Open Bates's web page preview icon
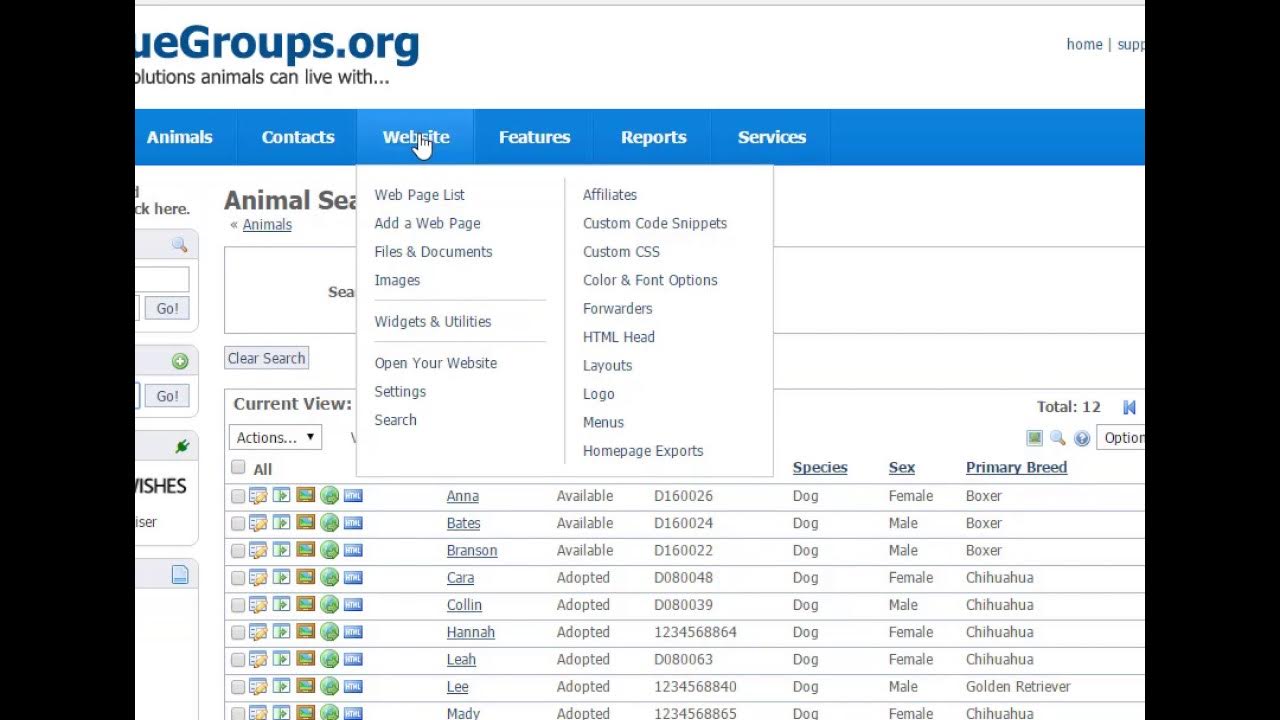 click(281, 521)
